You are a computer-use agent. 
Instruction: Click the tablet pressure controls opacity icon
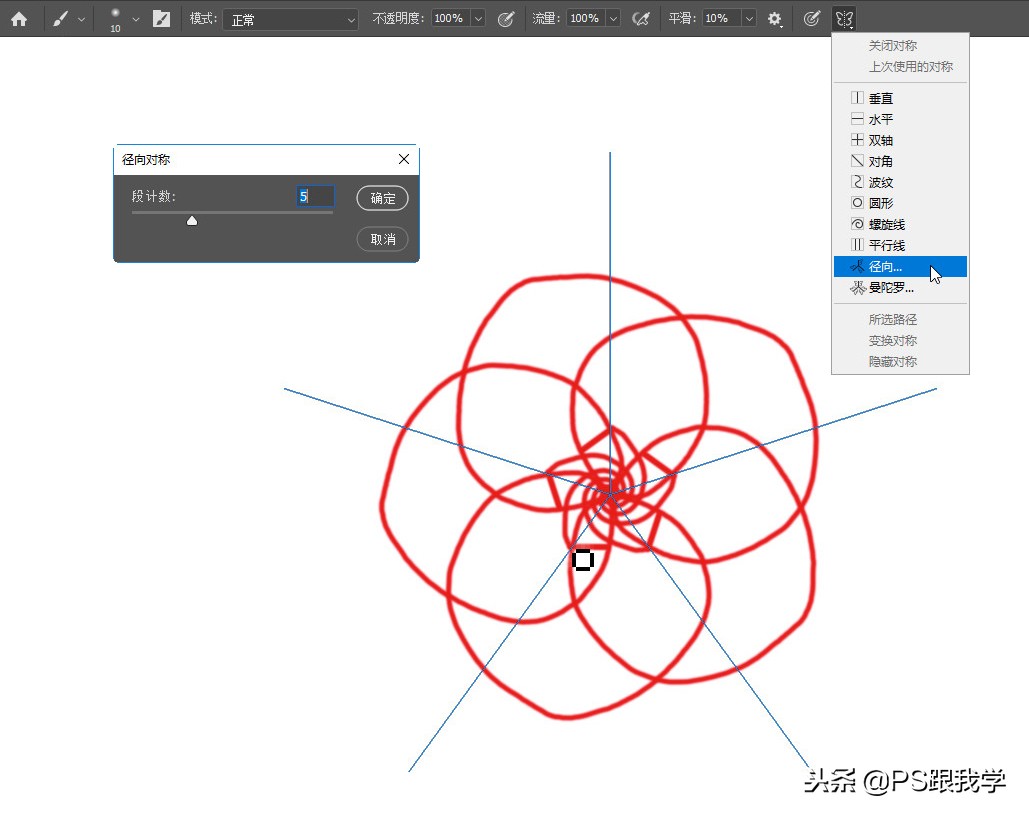coord(507,17)
